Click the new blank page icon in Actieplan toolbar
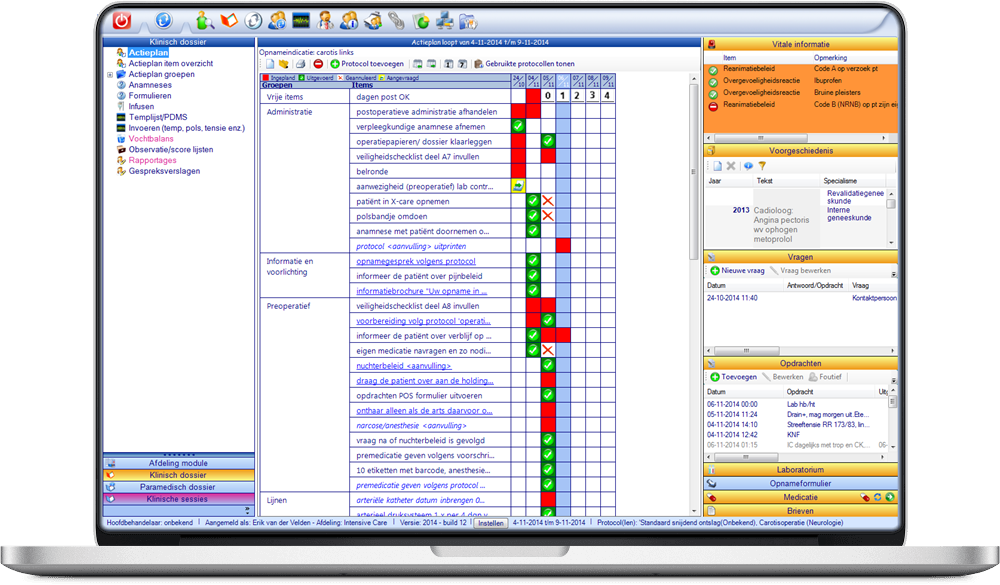 [270, 64]
